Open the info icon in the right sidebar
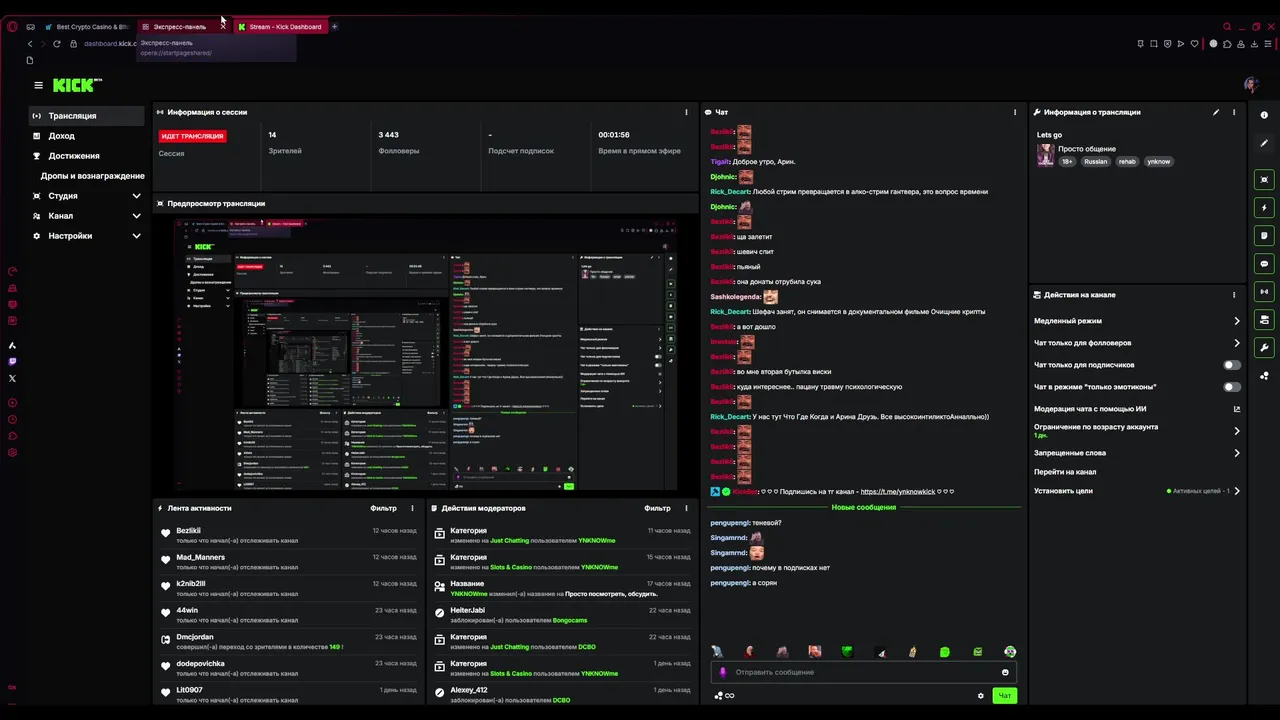 pos(1264,115)
